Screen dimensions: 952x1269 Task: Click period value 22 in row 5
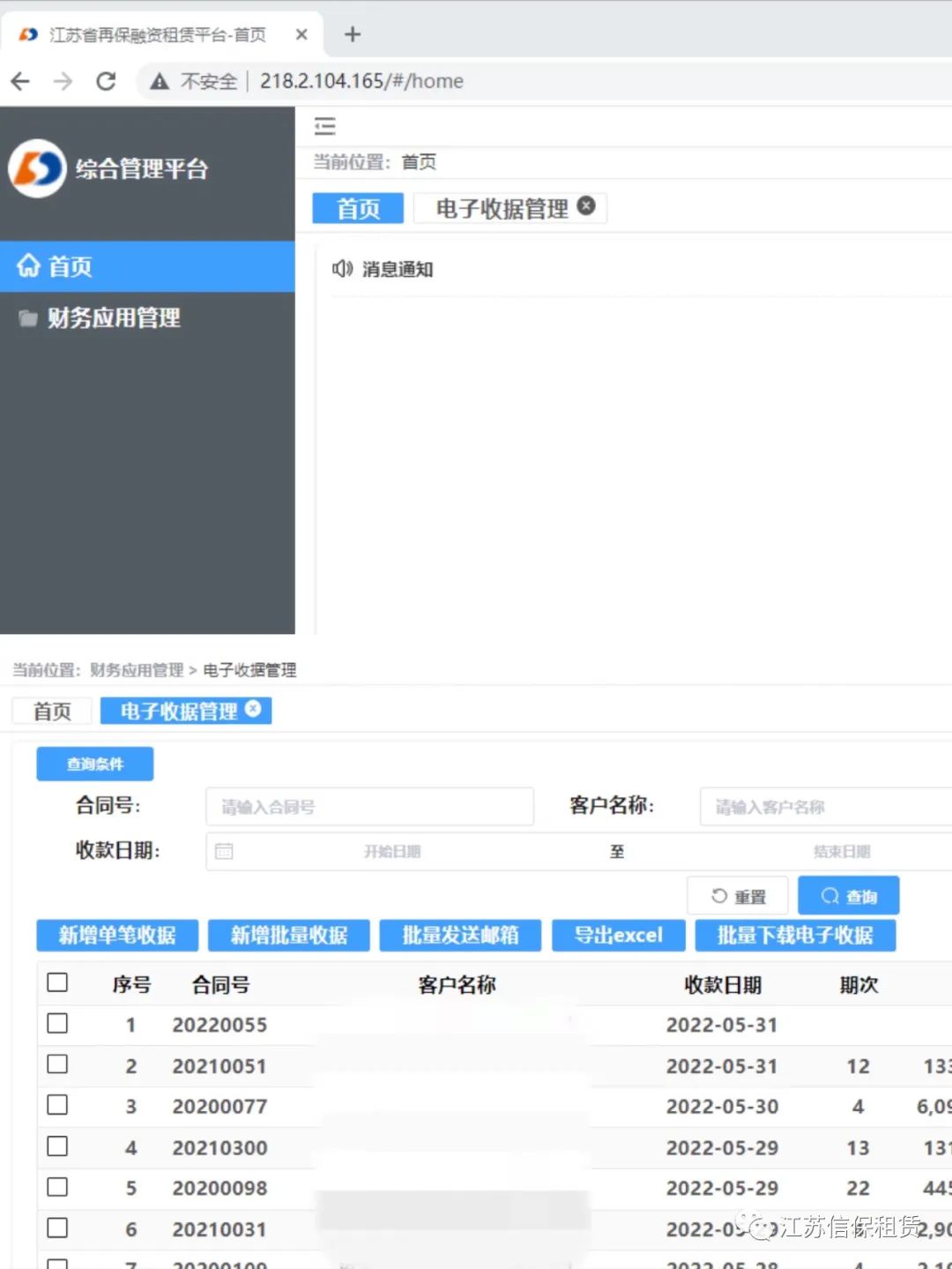point(858,1189)
